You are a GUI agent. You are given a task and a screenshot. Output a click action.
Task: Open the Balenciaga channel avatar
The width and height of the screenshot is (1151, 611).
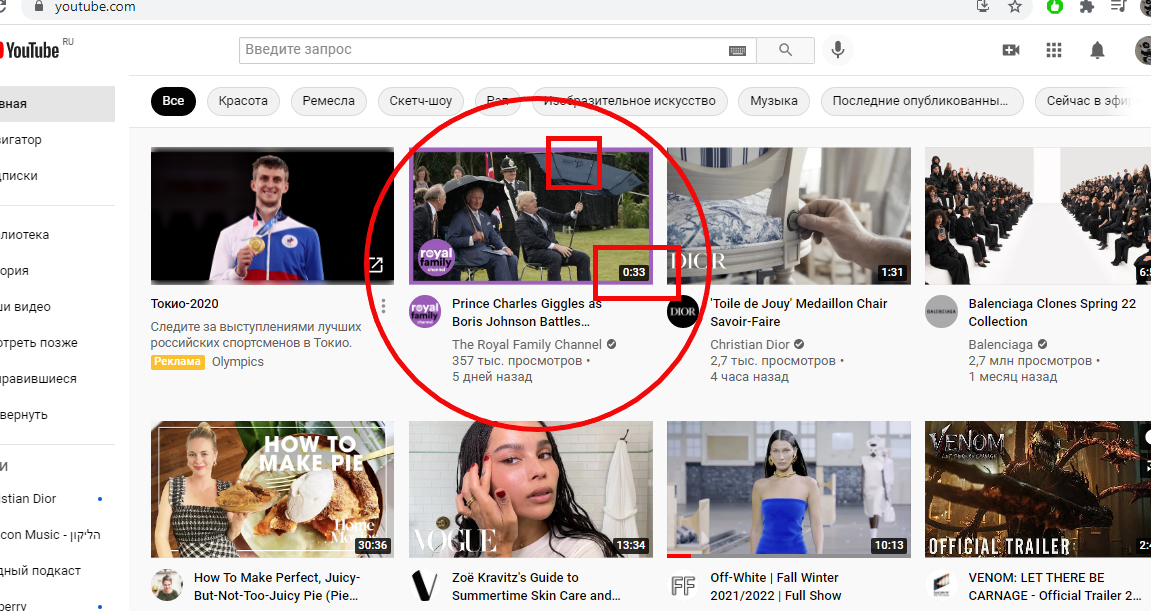[x=941, y=311]
